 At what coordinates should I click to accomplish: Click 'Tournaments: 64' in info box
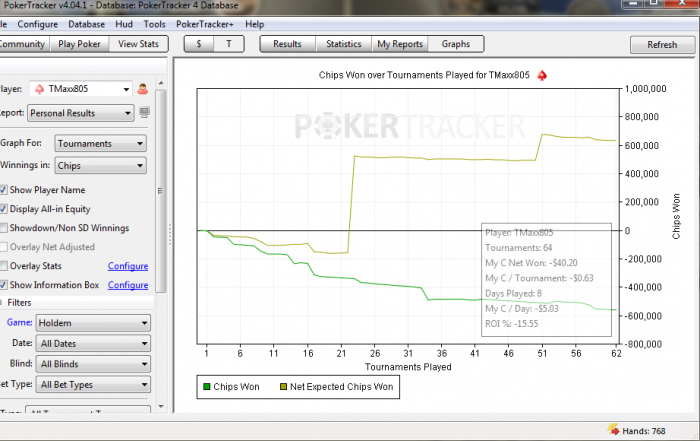click(519, 248)
